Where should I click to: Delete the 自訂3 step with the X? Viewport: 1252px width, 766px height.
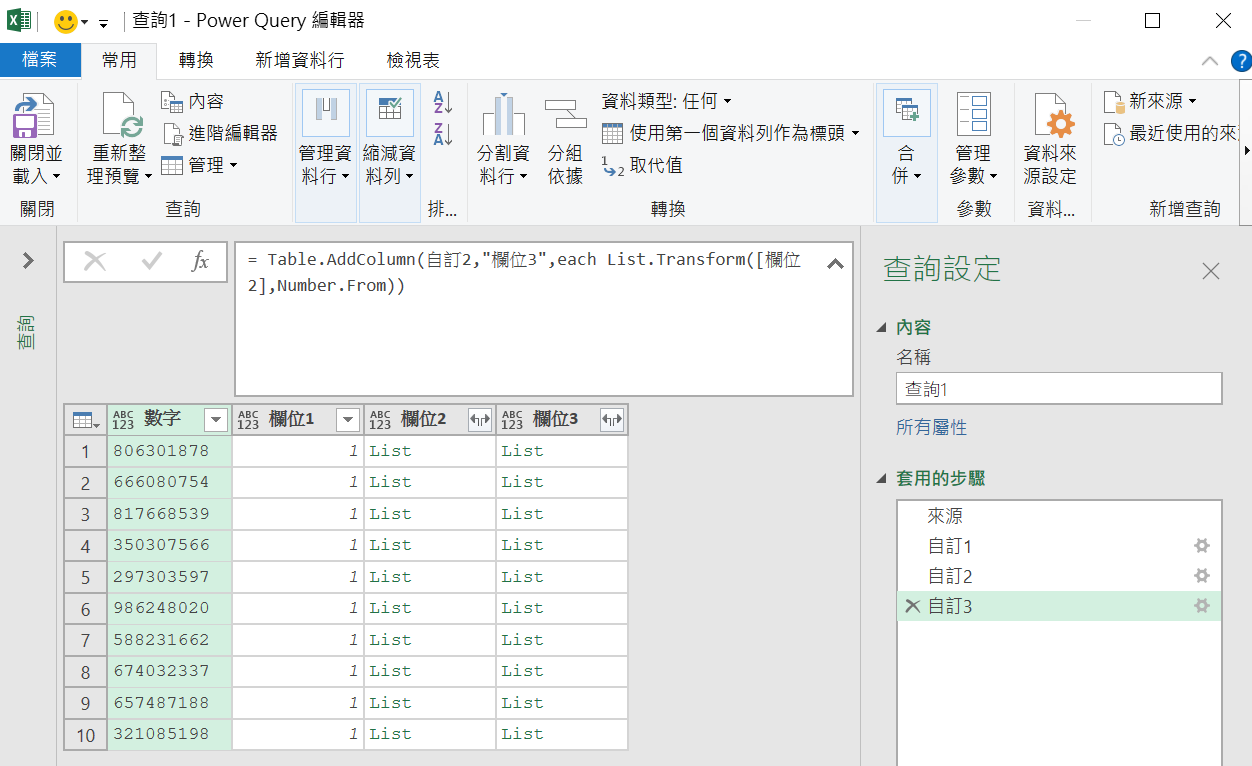pos(912,606)
